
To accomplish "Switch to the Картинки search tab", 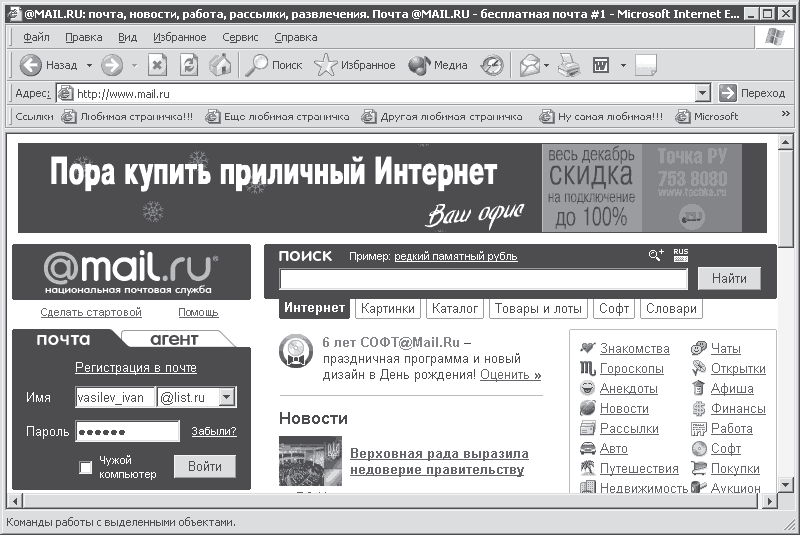I will pyautogui.click(x=388, y=309).
